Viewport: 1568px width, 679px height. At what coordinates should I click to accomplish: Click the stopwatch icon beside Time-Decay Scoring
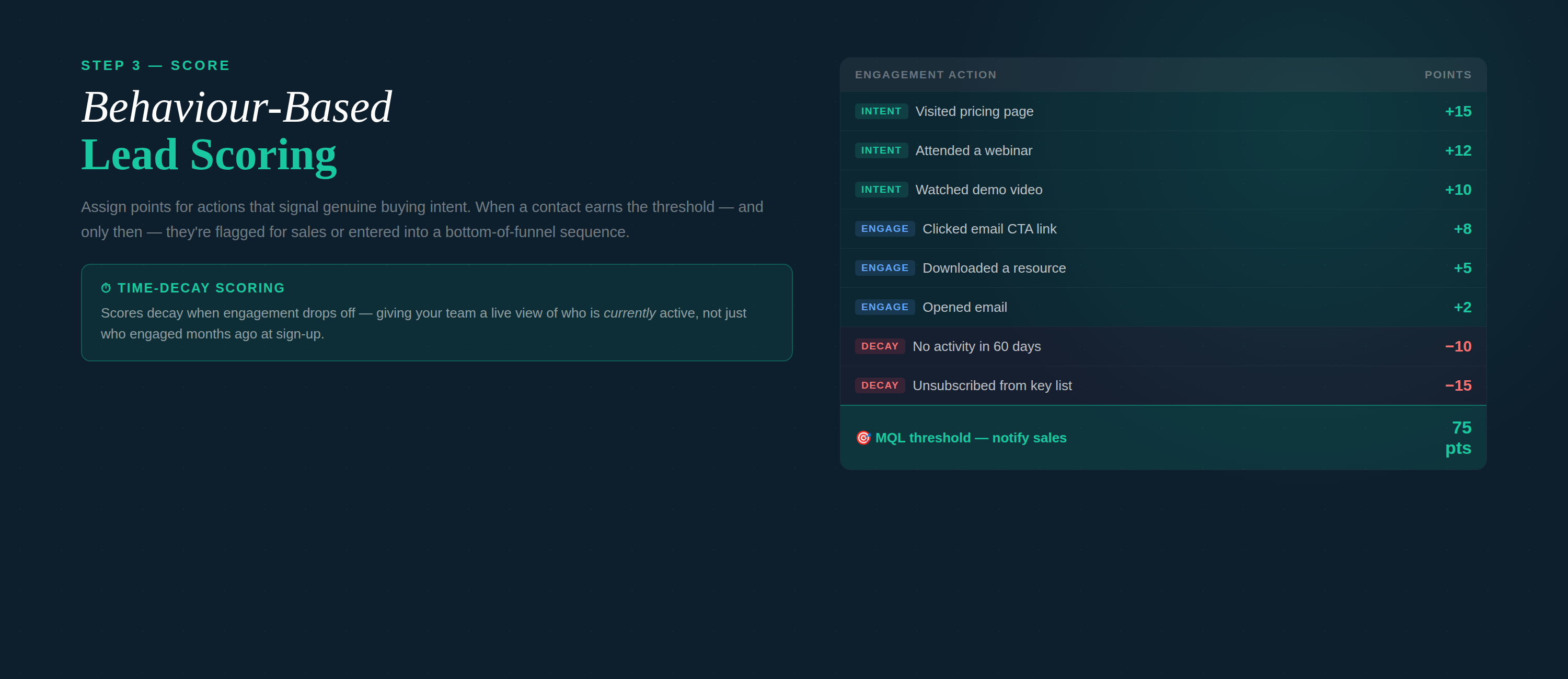coord(106,288)
